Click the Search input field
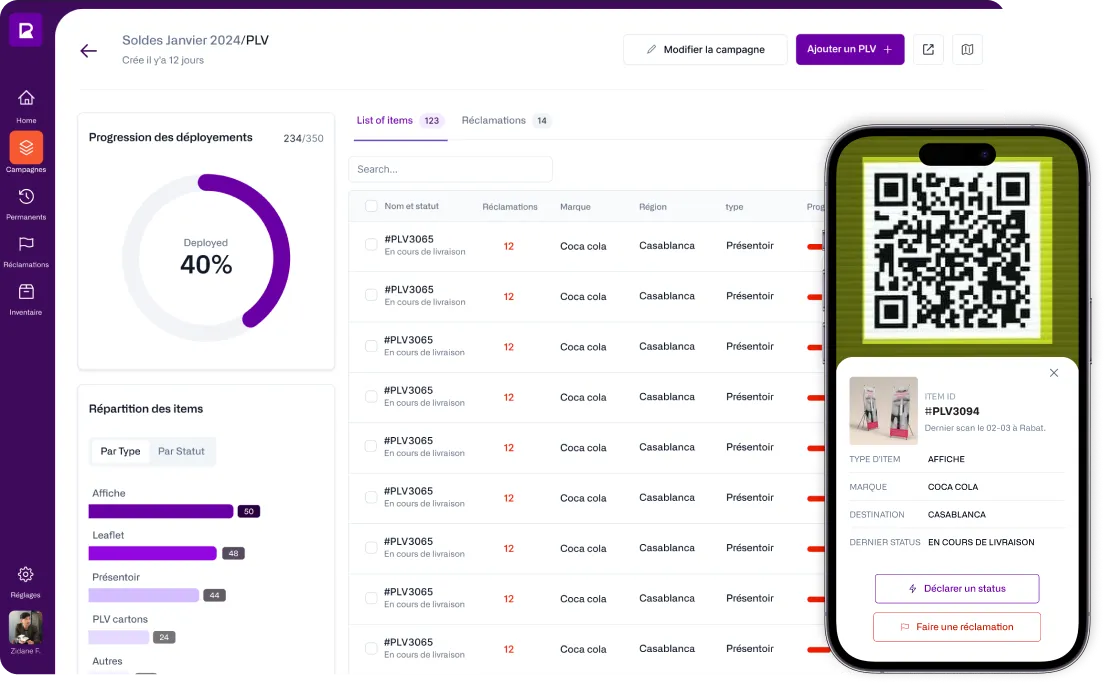 click(450, 168)
